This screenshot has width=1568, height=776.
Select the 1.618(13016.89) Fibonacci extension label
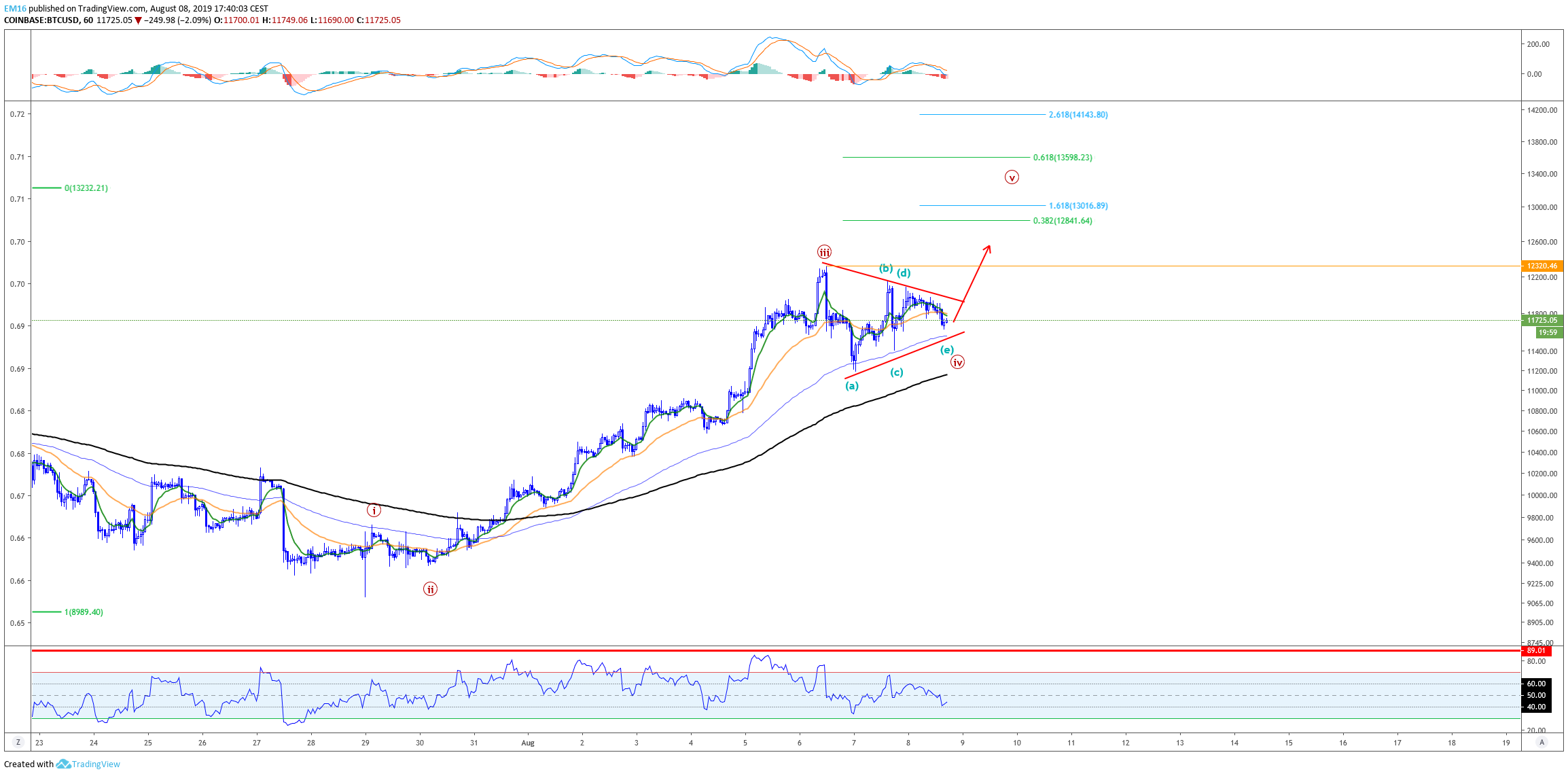coord(1078,206)
